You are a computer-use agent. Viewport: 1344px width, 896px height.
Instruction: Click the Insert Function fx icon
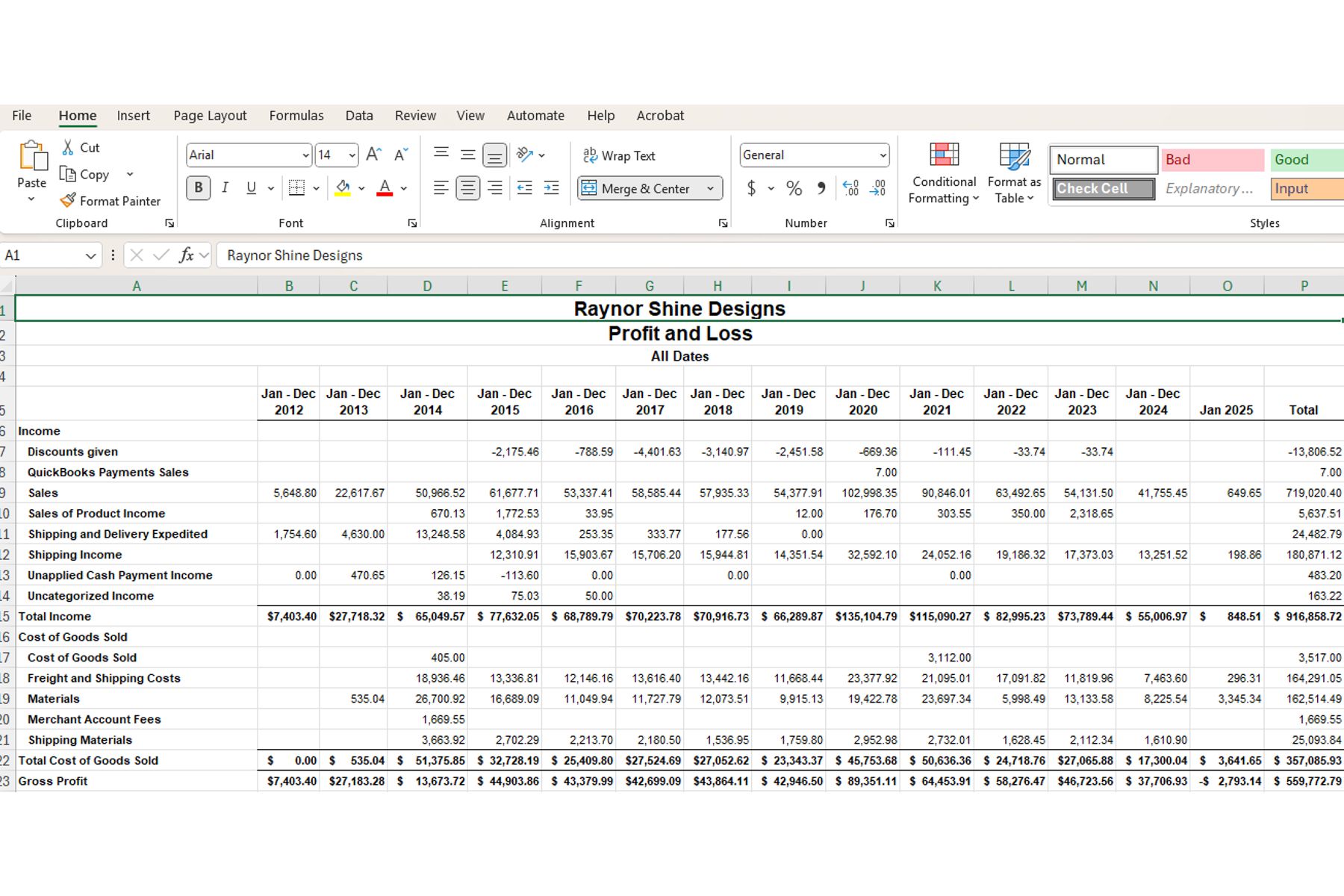pos(186,255)
